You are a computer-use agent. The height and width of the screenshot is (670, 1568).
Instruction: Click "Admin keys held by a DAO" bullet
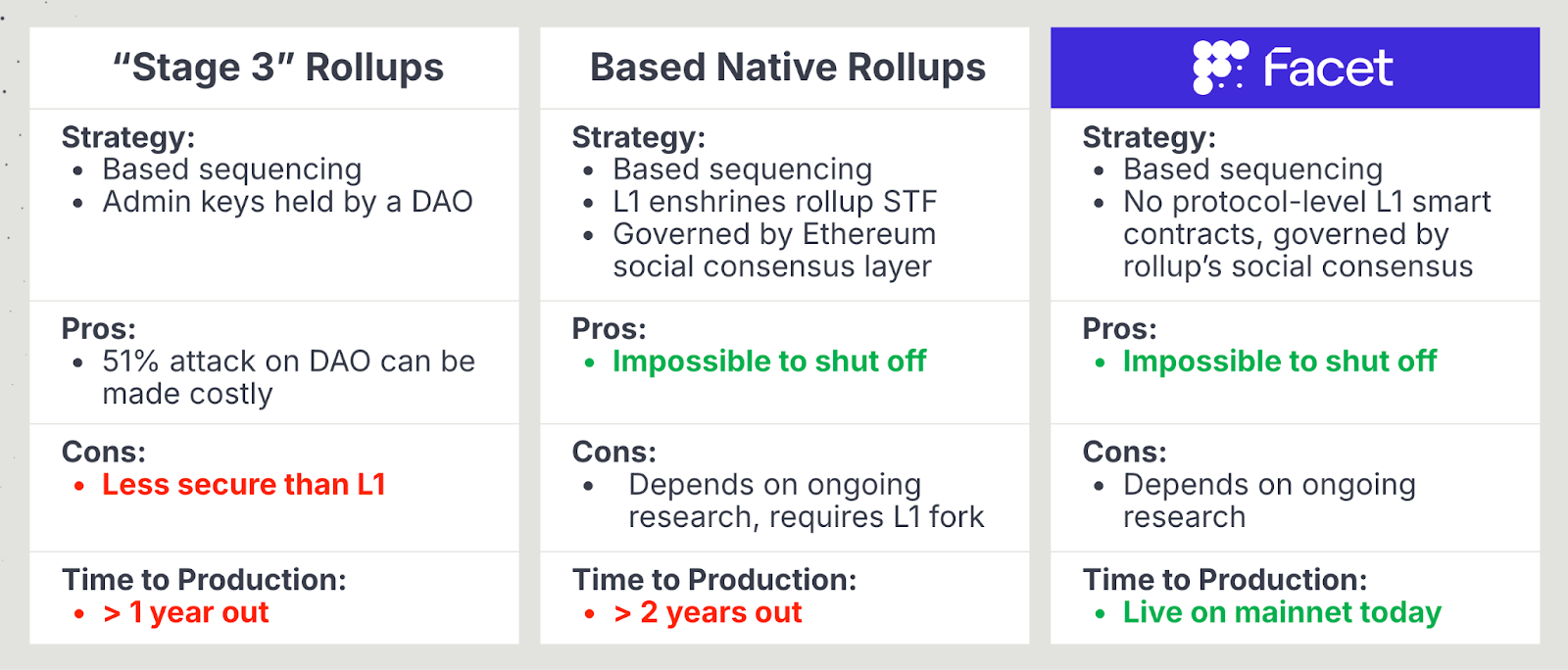point(288,202)
